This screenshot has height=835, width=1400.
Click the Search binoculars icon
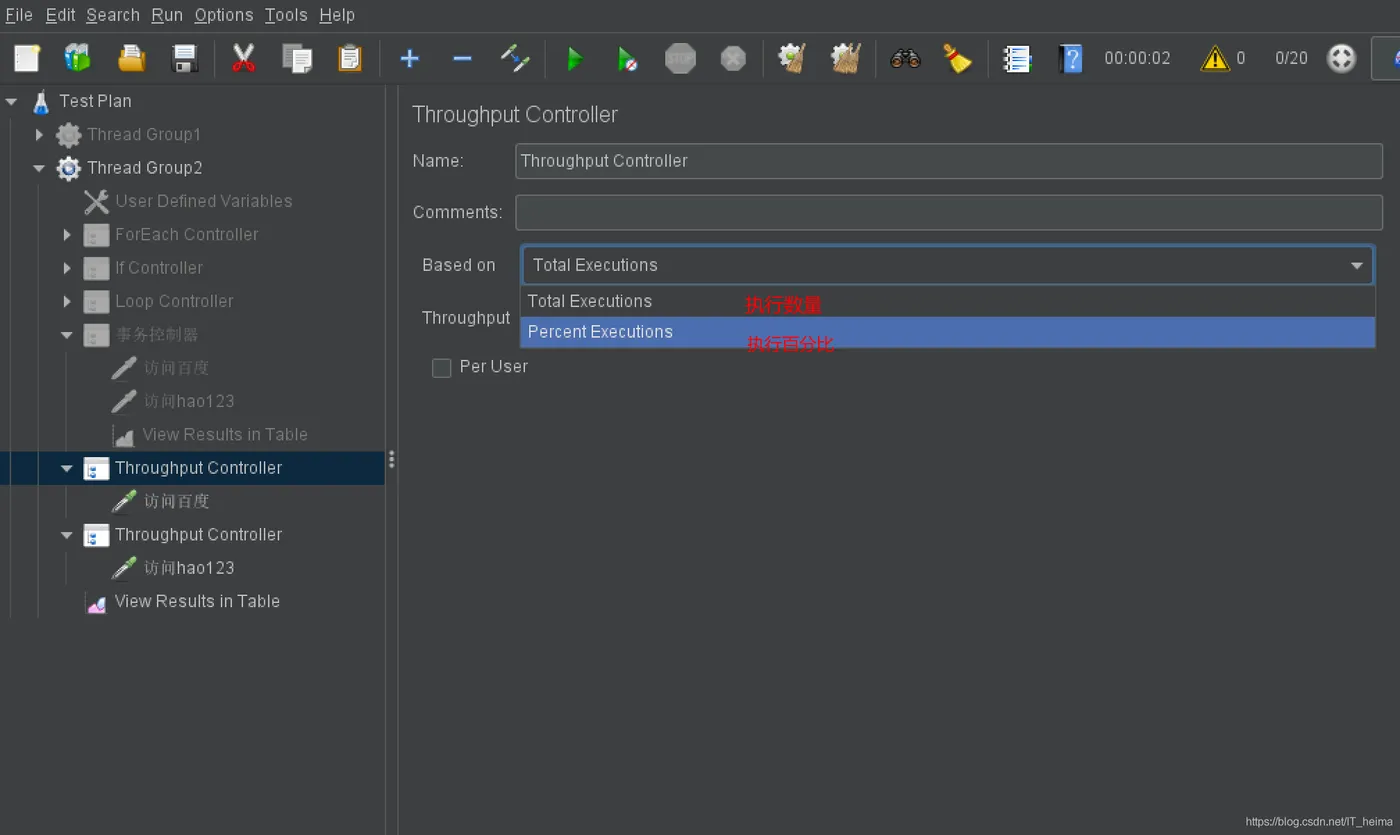[905, 59]
